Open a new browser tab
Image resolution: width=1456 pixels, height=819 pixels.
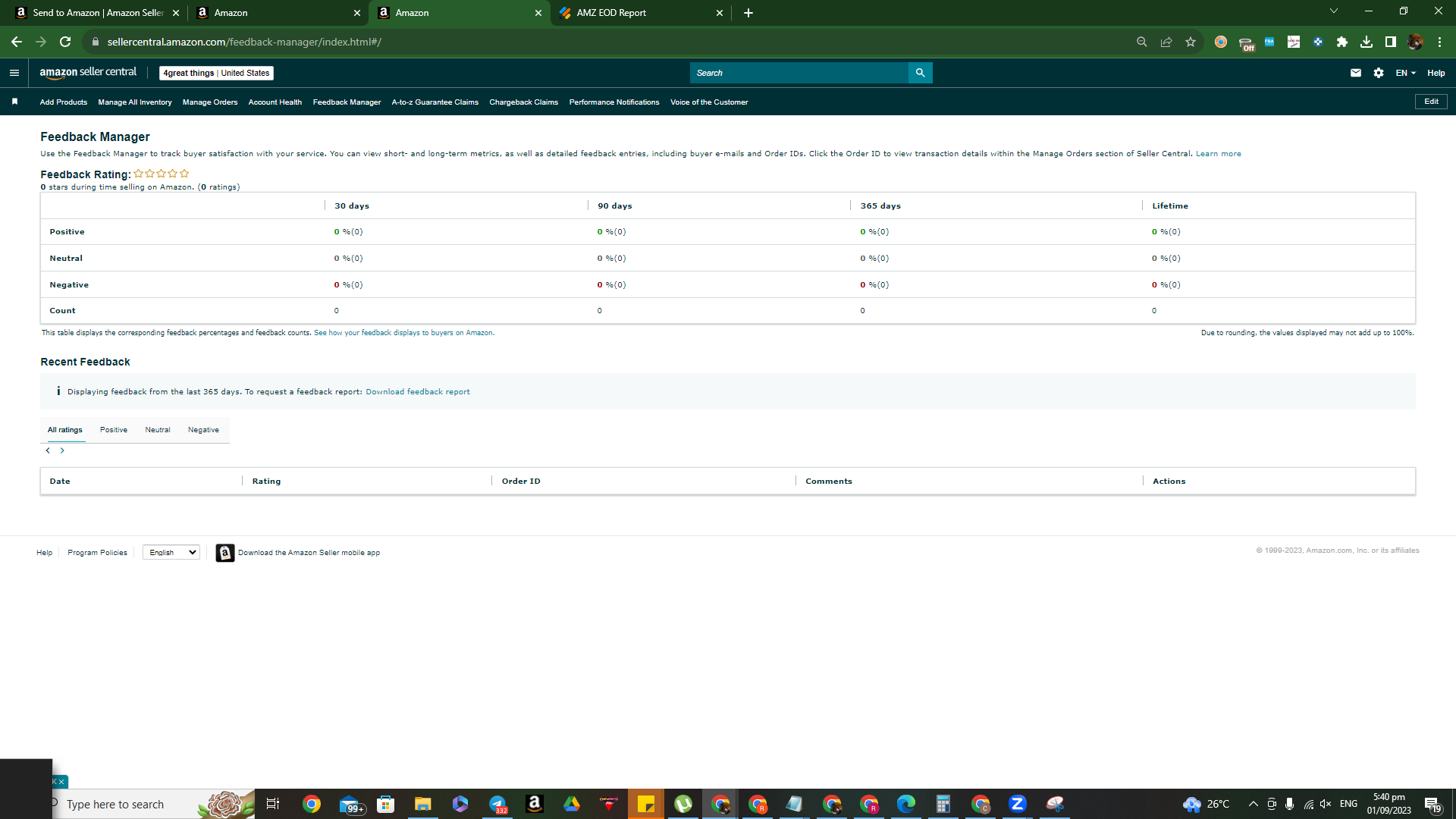(748, 13)
